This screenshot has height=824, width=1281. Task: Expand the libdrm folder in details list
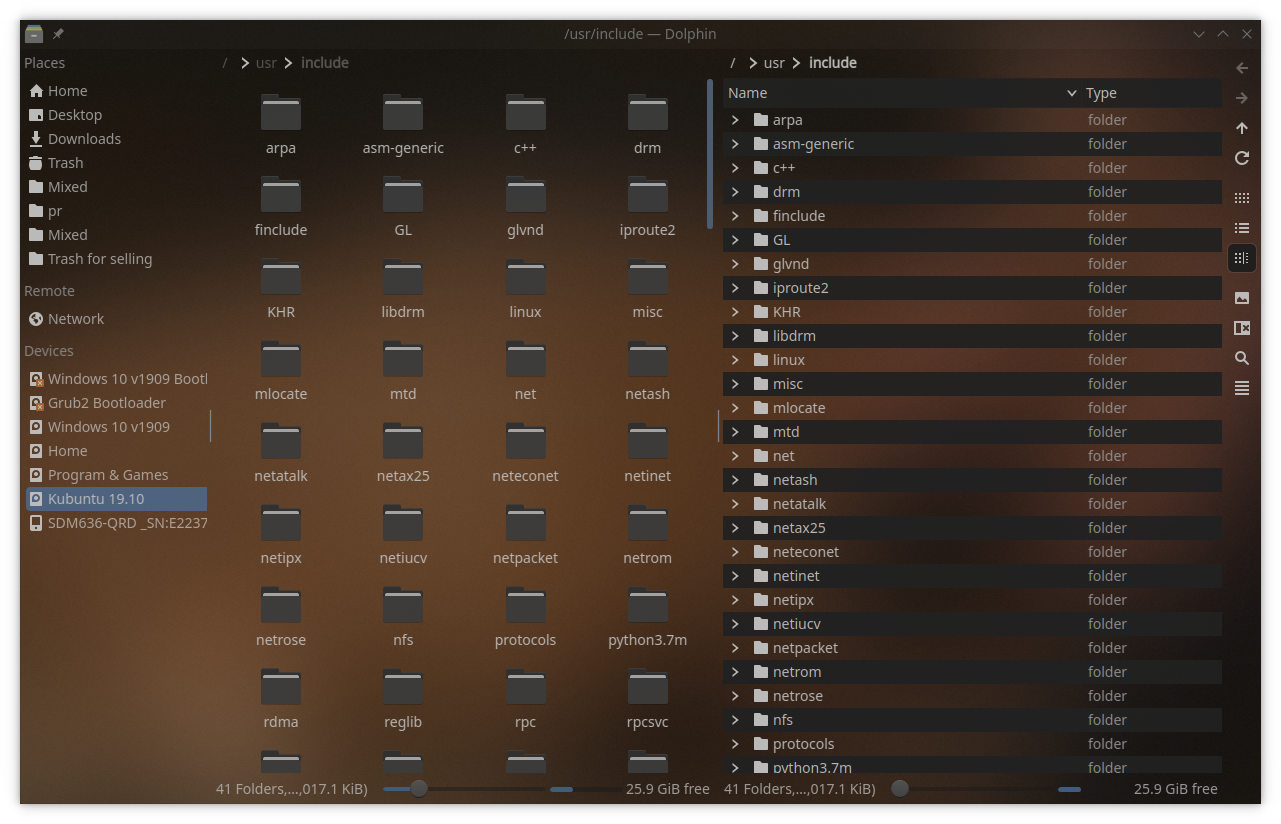pos(735,336)
